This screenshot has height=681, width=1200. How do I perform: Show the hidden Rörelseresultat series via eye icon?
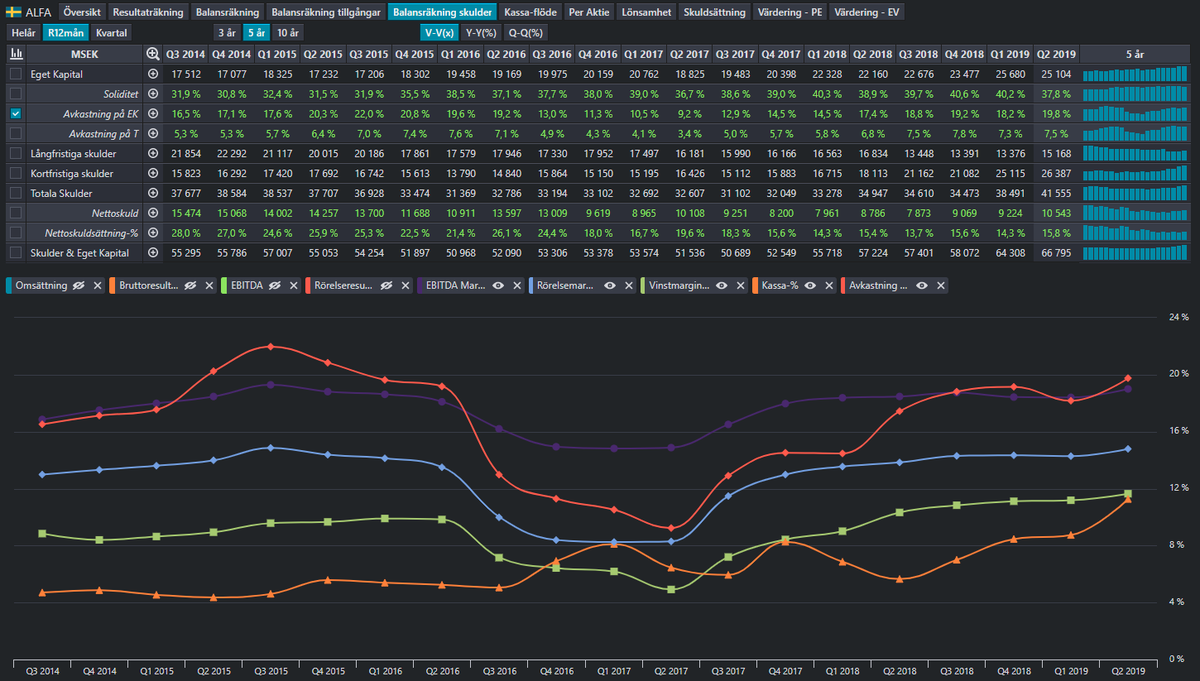[384, 285]
